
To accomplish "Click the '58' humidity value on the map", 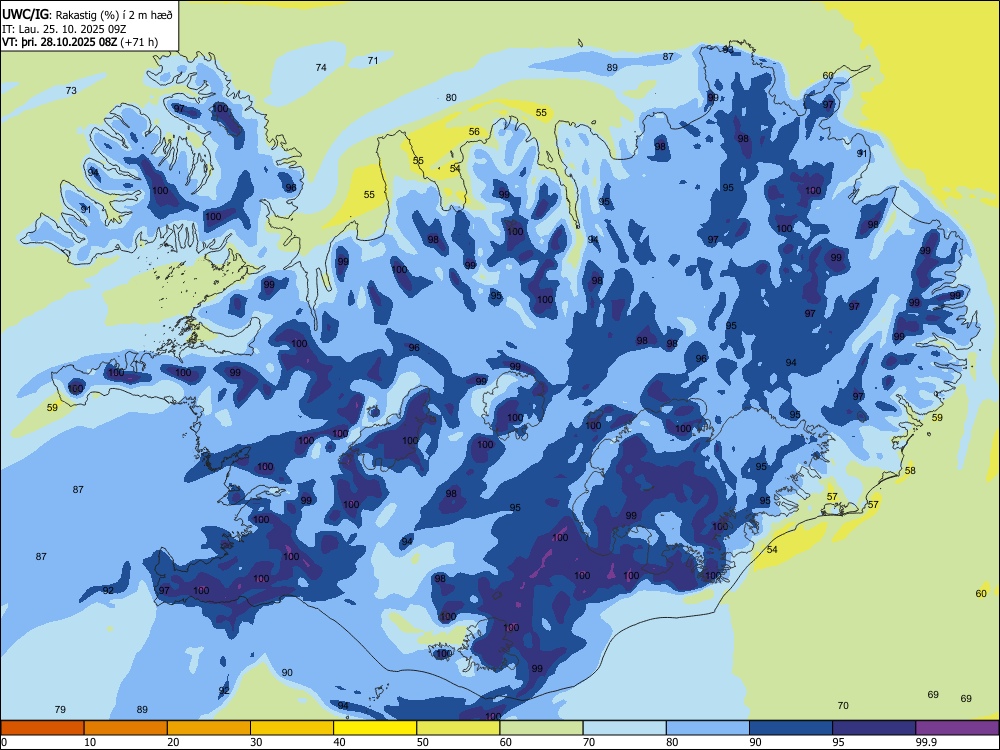I will tap(910, 471).
